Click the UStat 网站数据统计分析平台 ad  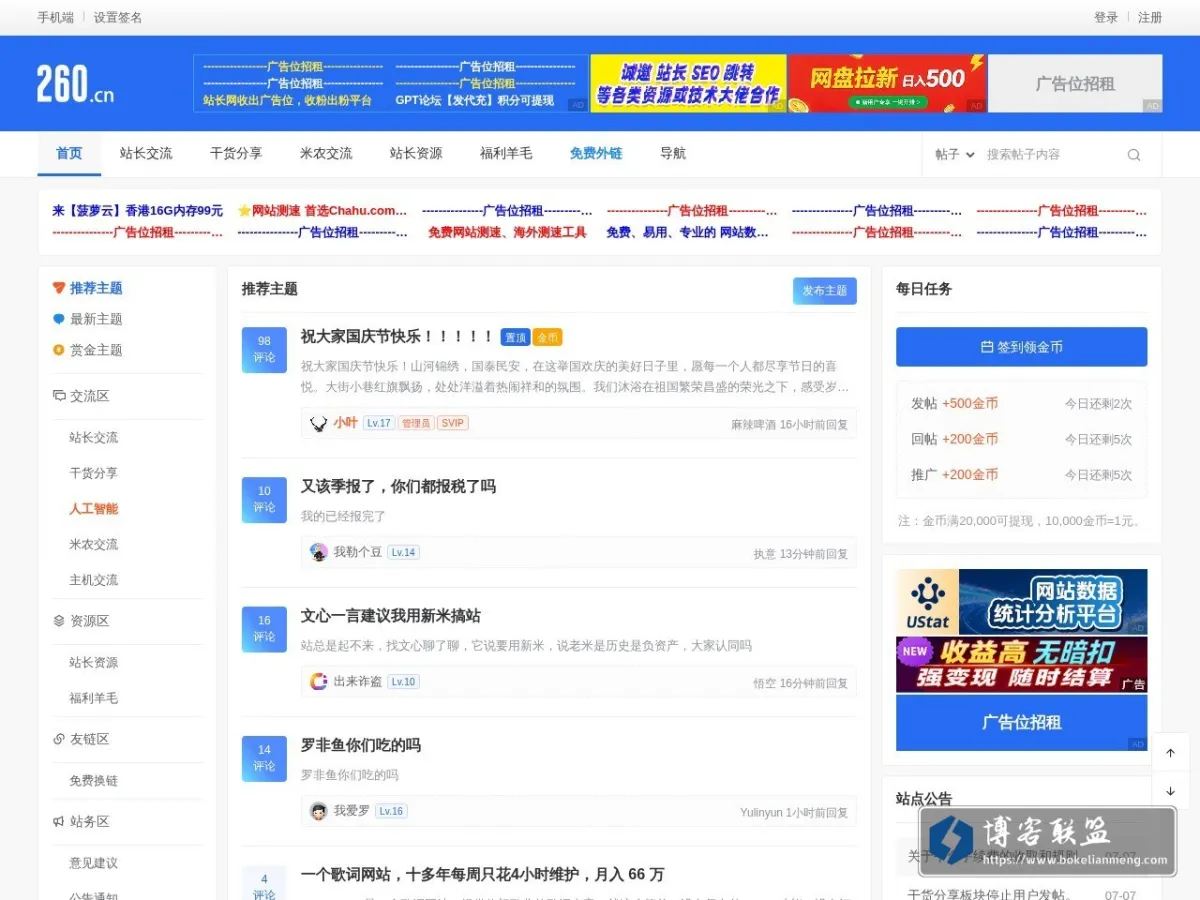pyautogui.click(x=1021, y=602)
